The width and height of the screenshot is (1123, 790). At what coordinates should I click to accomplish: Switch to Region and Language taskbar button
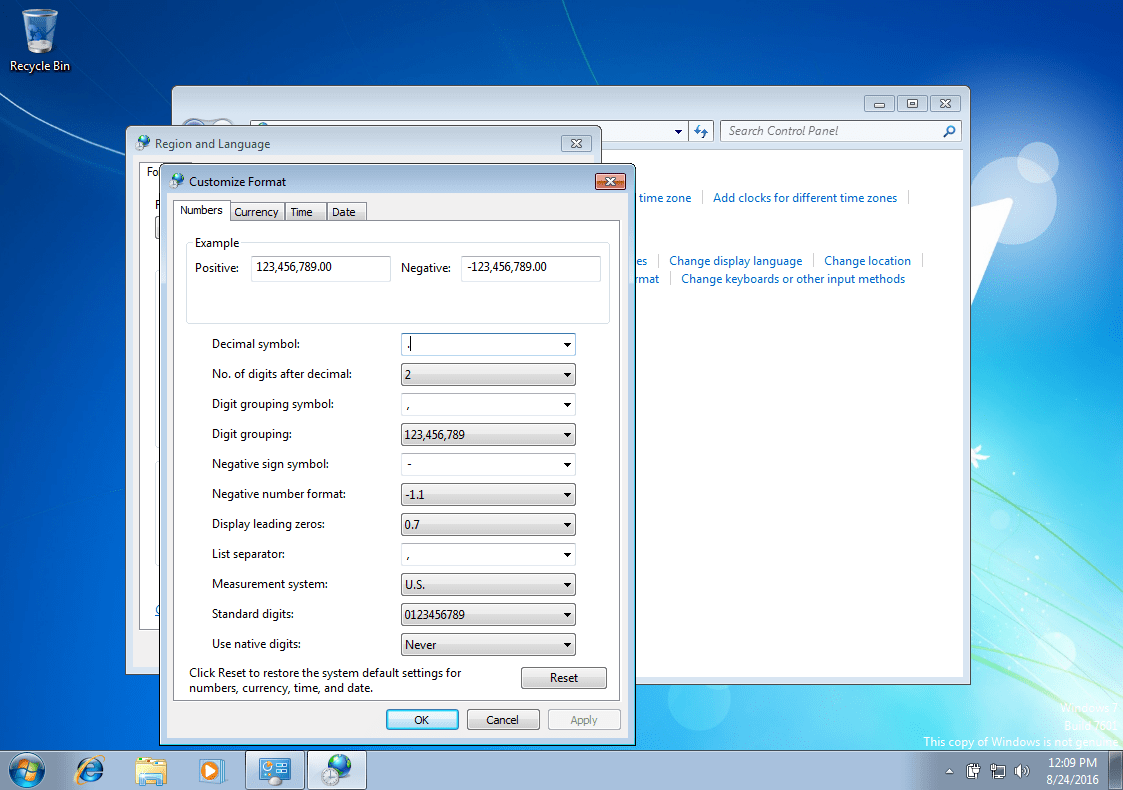337,771
